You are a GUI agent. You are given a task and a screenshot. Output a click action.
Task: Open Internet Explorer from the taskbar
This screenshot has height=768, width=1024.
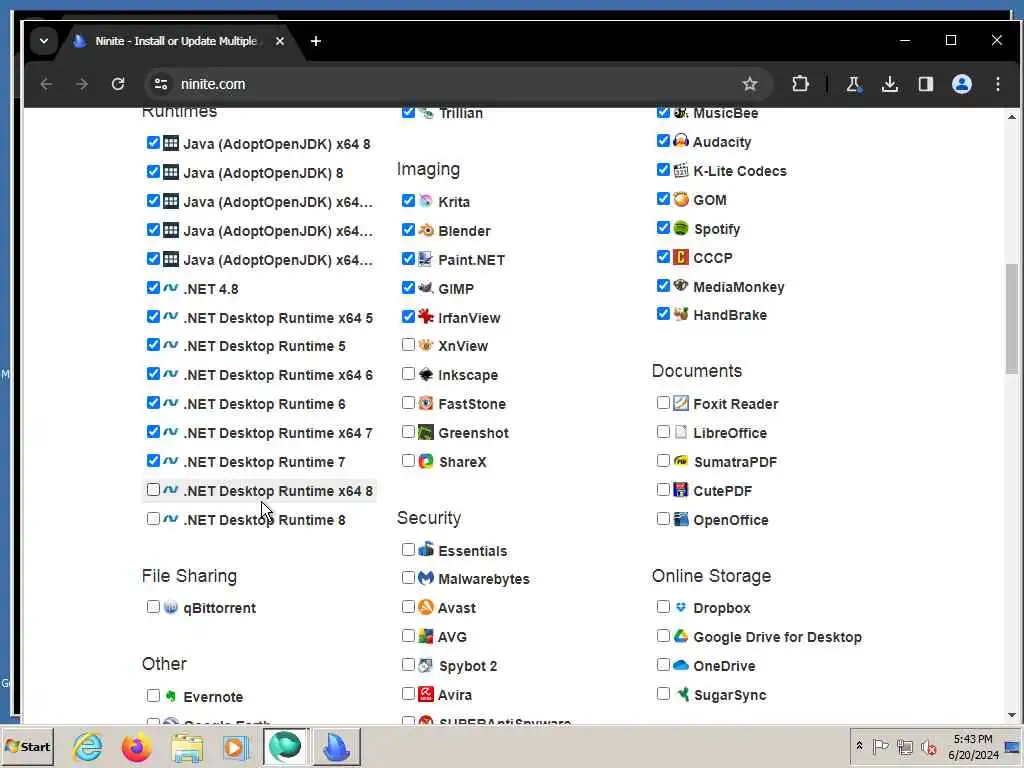pos(88,746)
